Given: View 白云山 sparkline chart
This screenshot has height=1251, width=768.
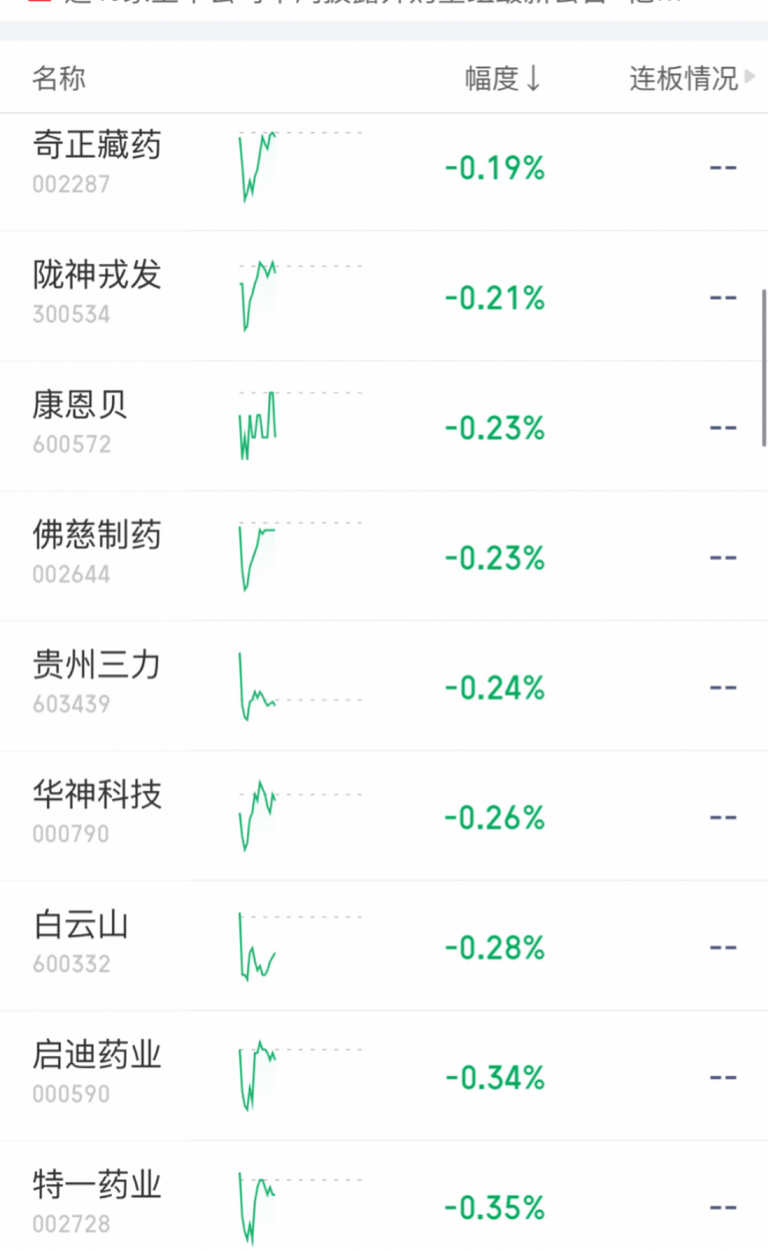Looking at the screenshot, I should [x=300, y=945].
